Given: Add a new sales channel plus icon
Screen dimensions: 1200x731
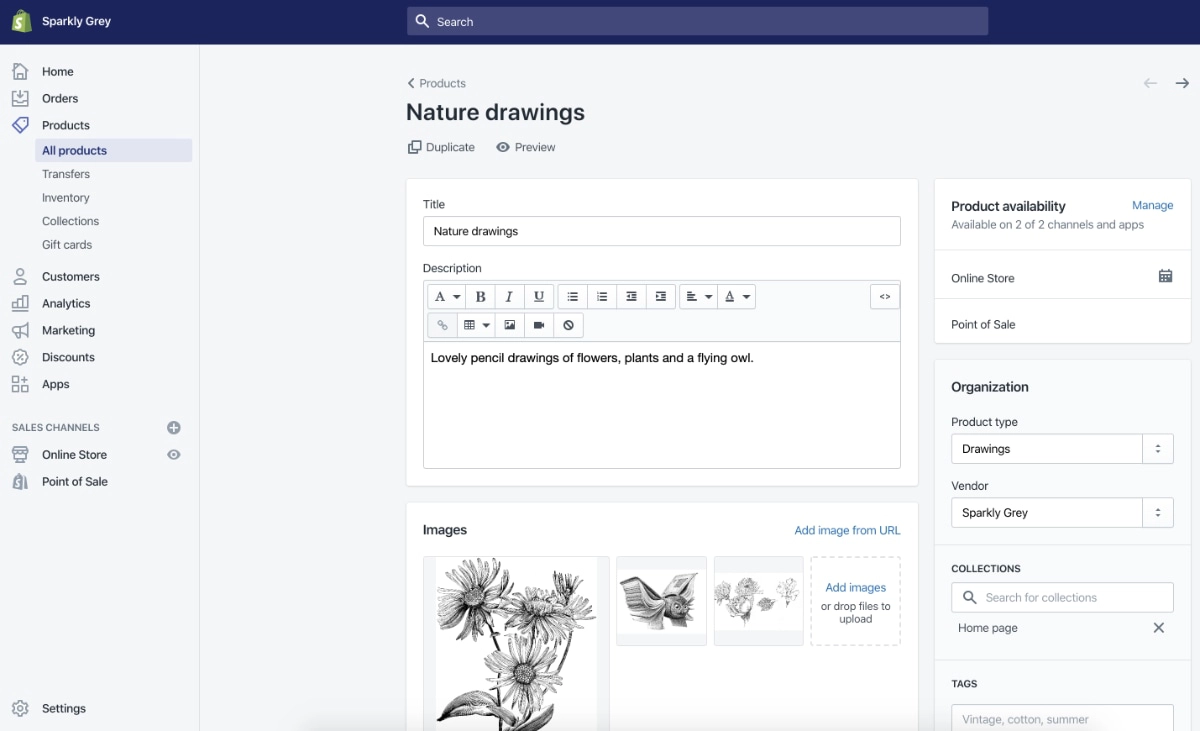Looking at the screenshot, I should pos(174,428).
